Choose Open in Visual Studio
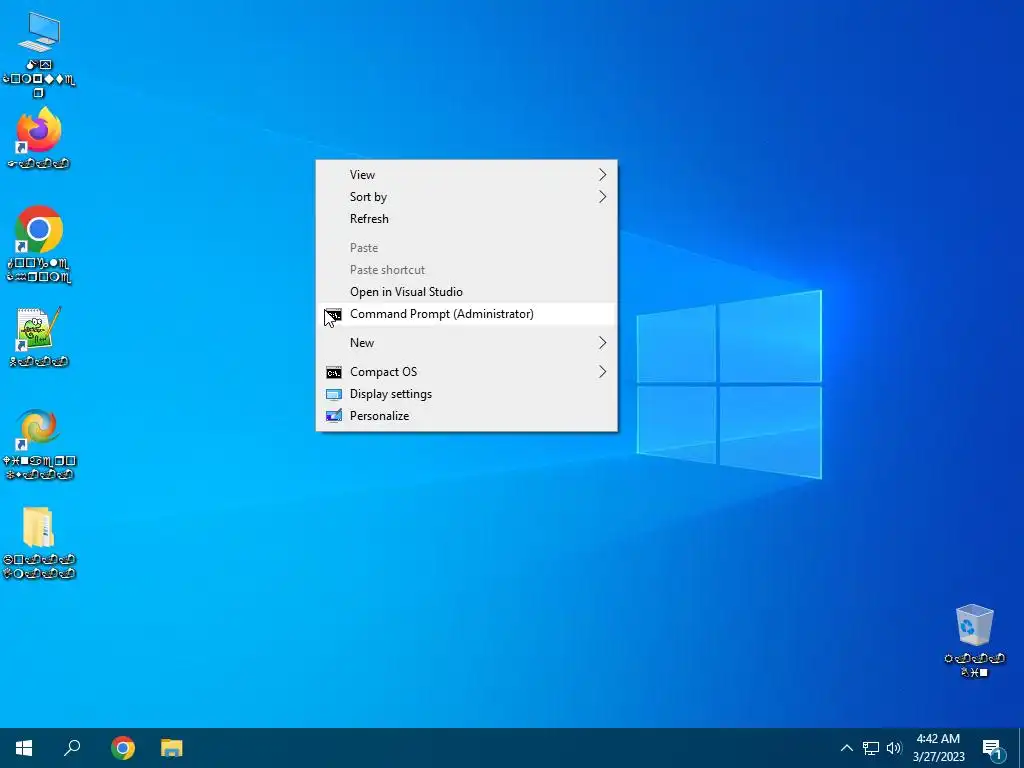 (x=466, y=292)
